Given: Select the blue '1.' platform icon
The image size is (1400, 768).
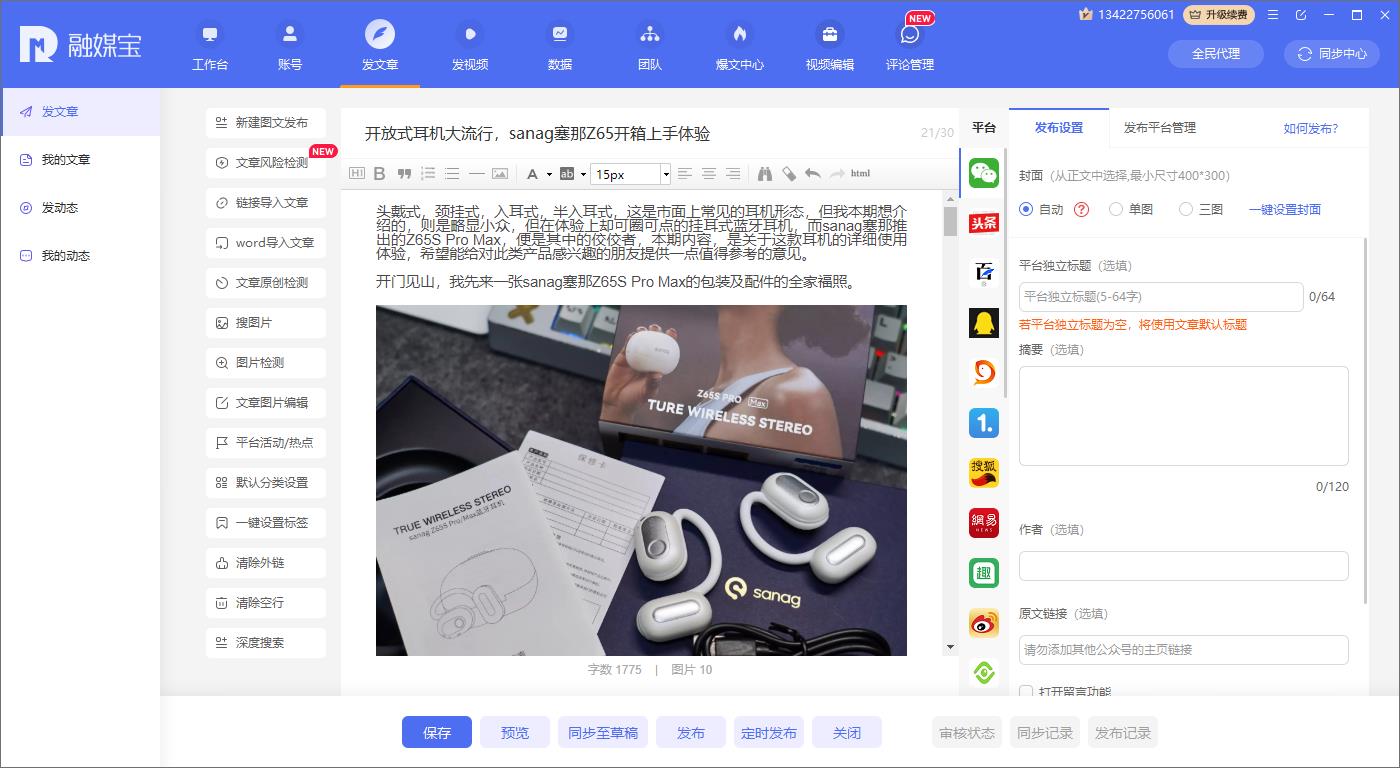Looking at the screenshot, I should pyautogui.click(x=984, y=423).
